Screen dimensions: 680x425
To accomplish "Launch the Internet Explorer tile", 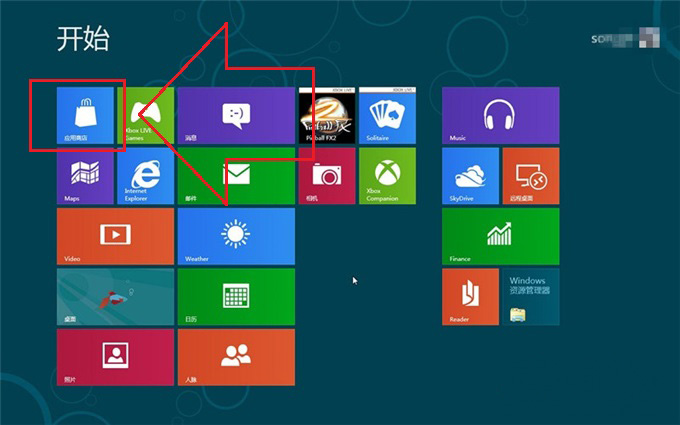I will (146, 176).
